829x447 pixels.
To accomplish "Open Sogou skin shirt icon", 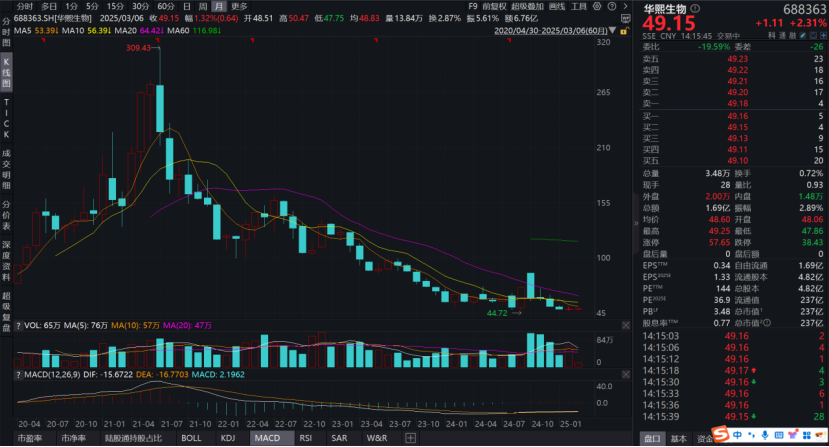I will [793, 435].
